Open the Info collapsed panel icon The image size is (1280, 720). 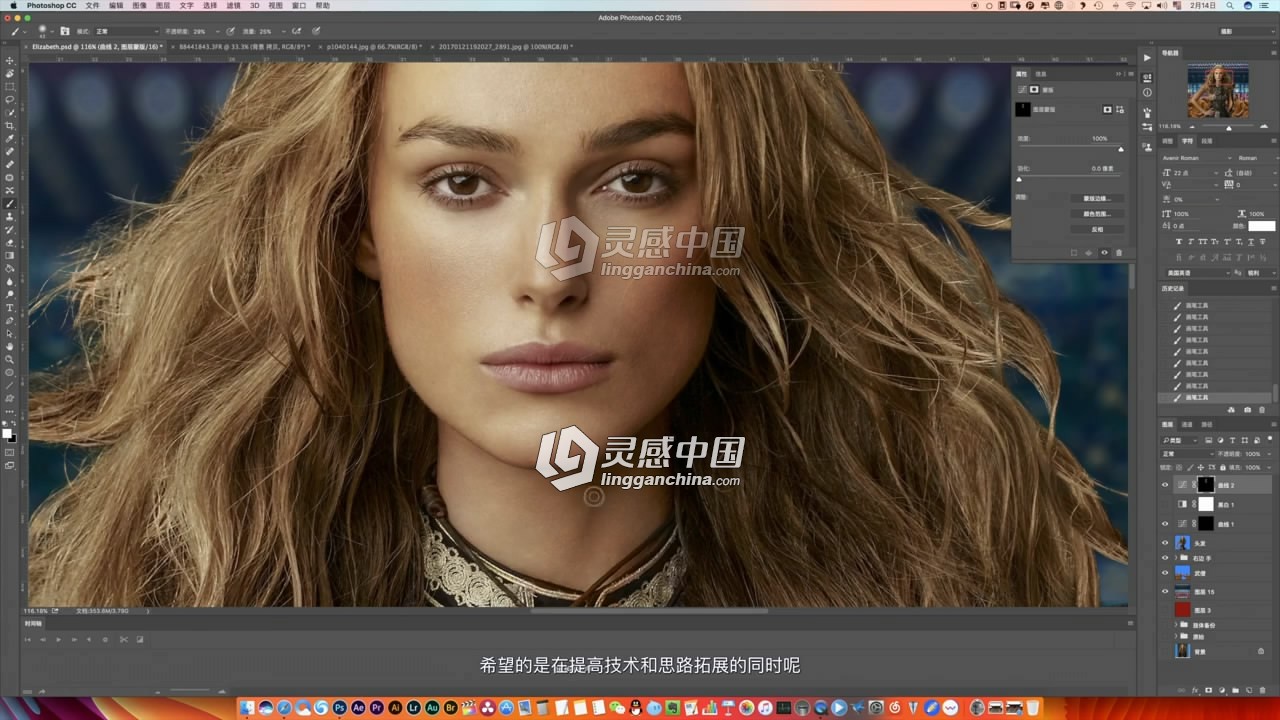point(1147,93)
